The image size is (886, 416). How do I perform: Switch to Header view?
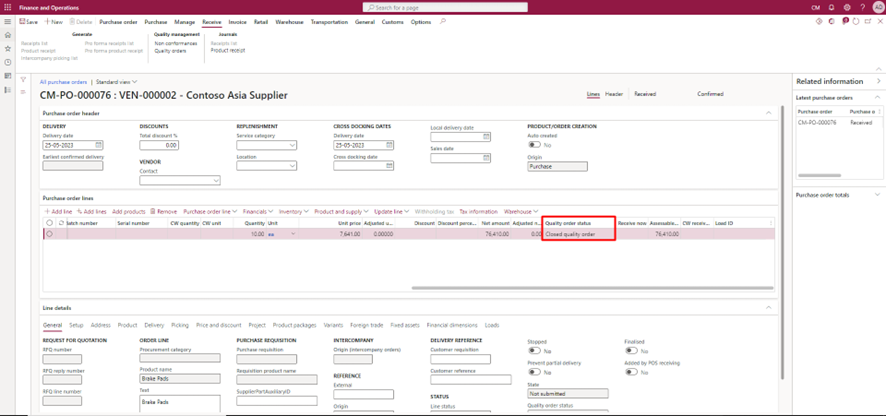(x=614, y=94)
